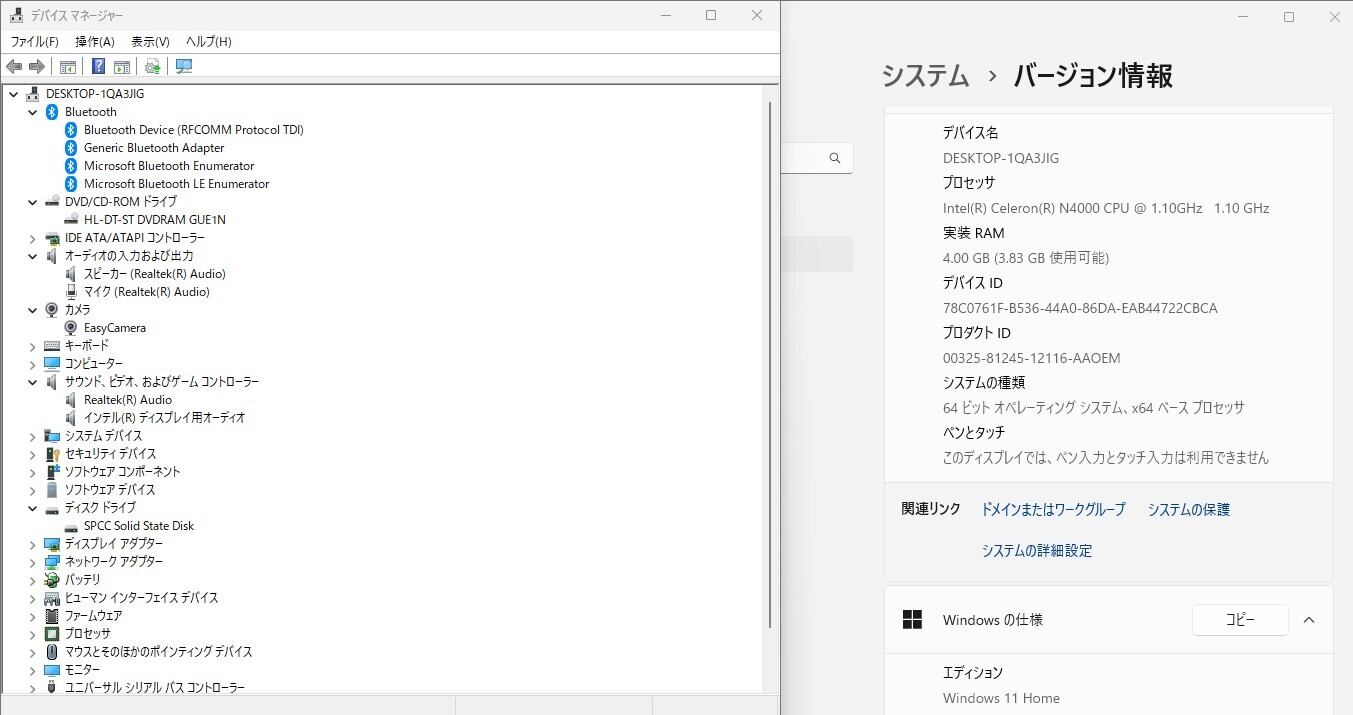Click the webcam icon of EasyCamera

pyautogui.click(x=71, y=328)
